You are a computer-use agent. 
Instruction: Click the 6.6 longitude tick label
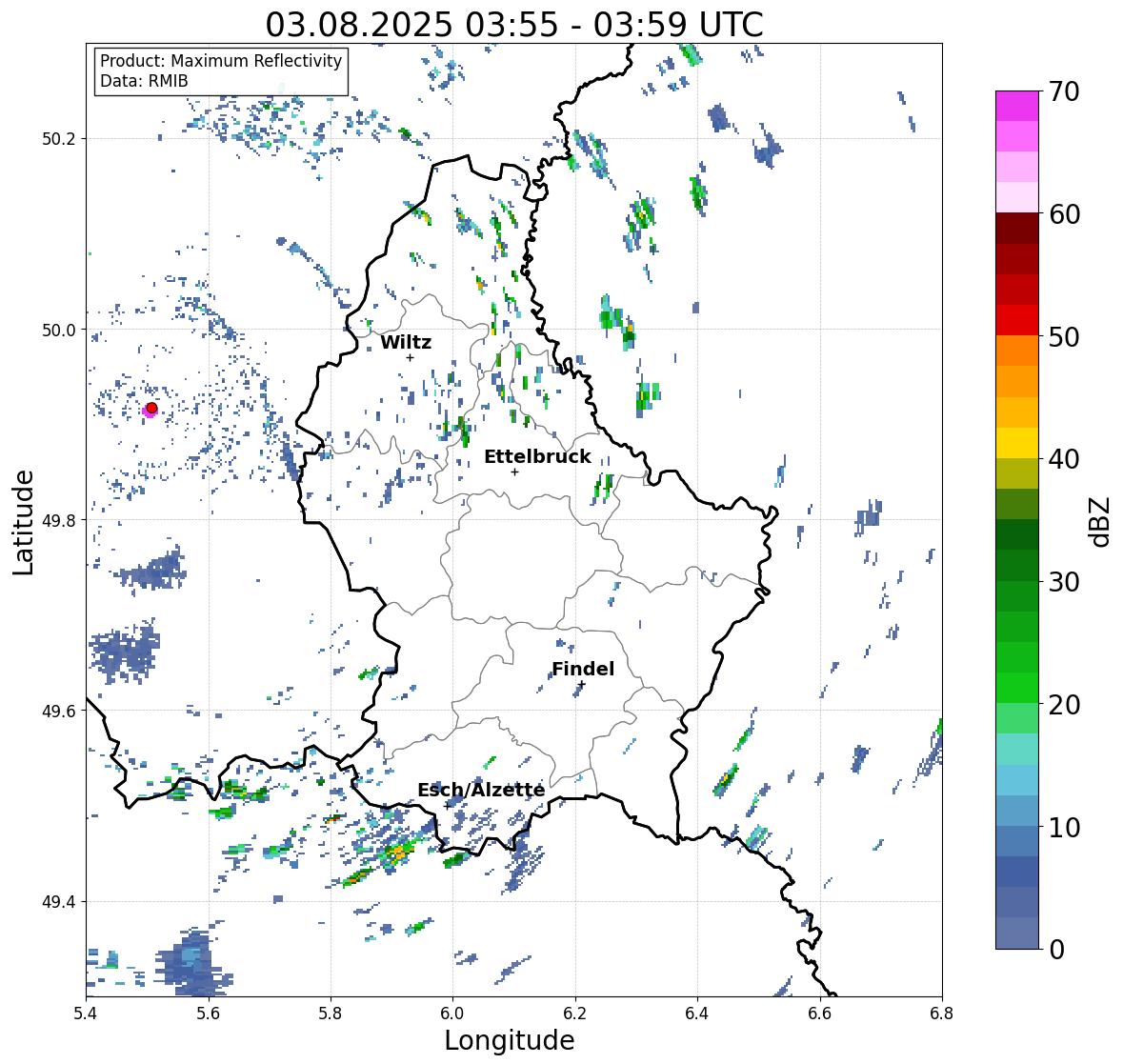pos(819,1014)
